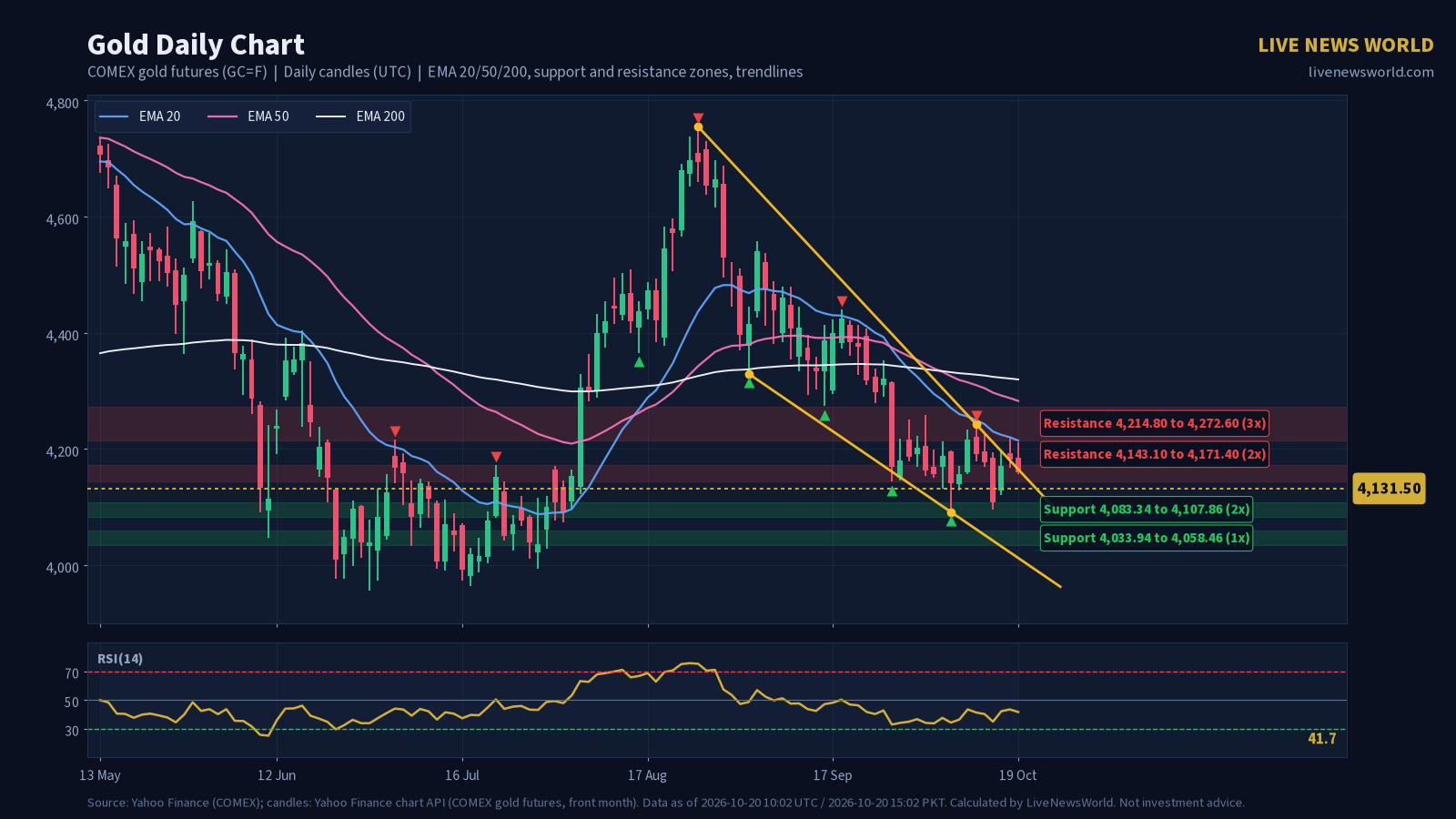The height and width of the screenshot is (819, 1456).
Task: Click the green up-triangle under the lower trendline's start dot
Action: click(749, 383)
